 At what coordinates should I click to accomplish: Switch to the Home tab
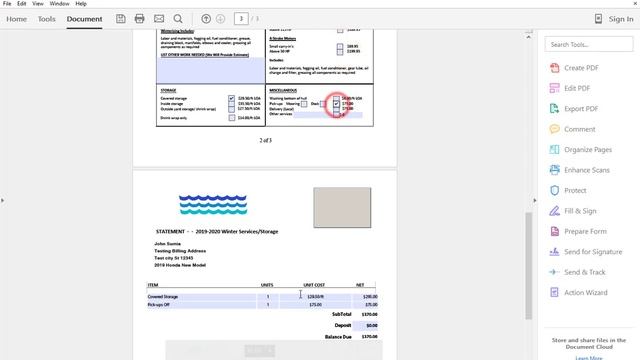16,19
